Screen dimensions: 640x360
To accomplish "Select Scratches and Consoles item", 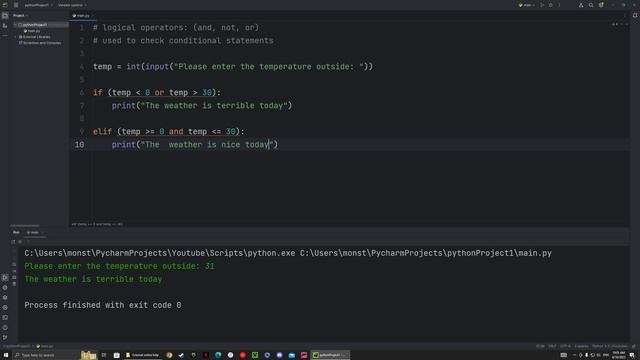I will point(40,42).
